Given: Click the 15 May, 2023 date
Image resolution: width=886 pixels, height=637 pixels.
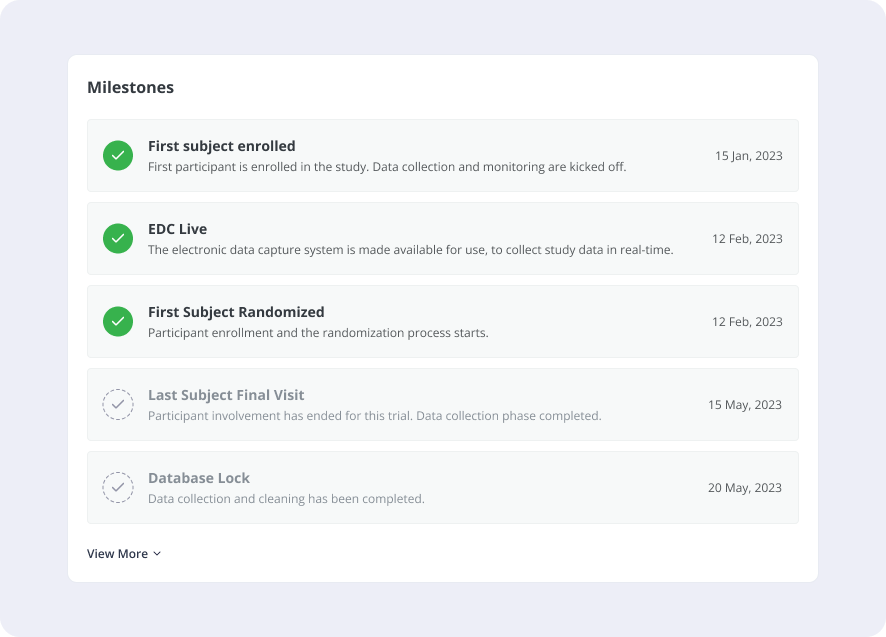Looking at the screenshot, I should pos(745,405).
